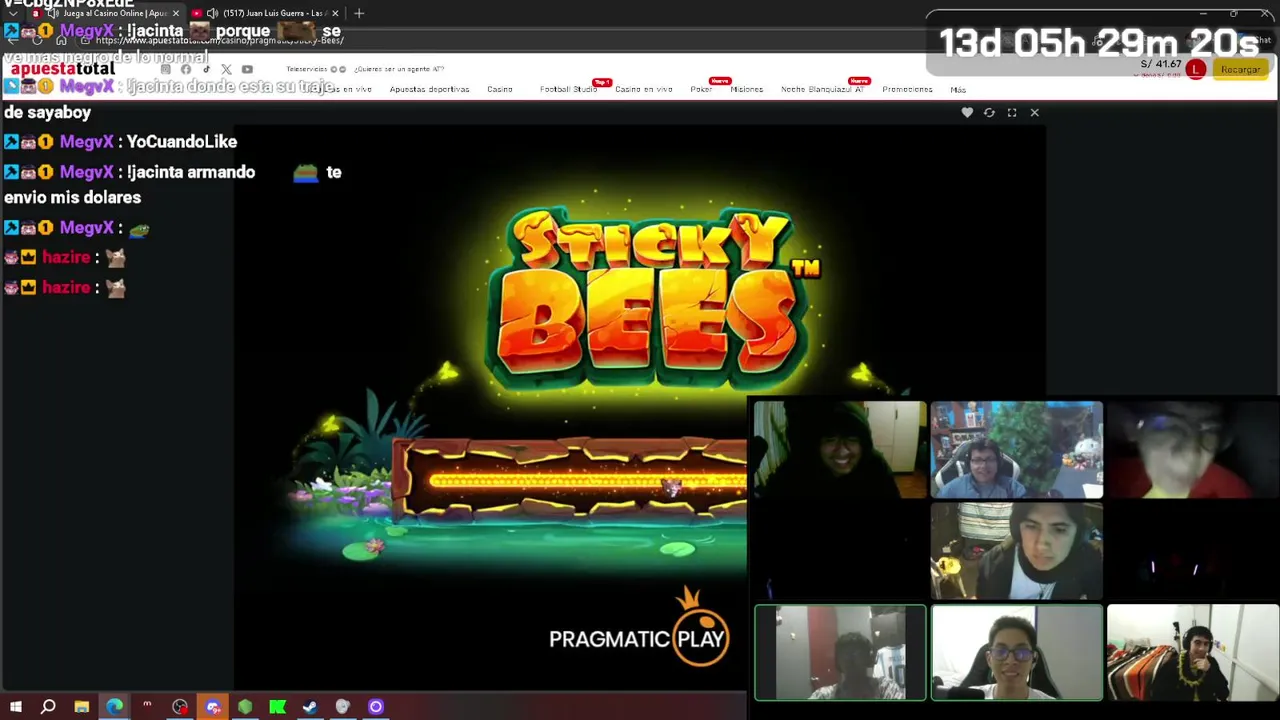Open the Promociones menu item
The width and height of the screenshot is (1280, 720).
tap(907, 89)
